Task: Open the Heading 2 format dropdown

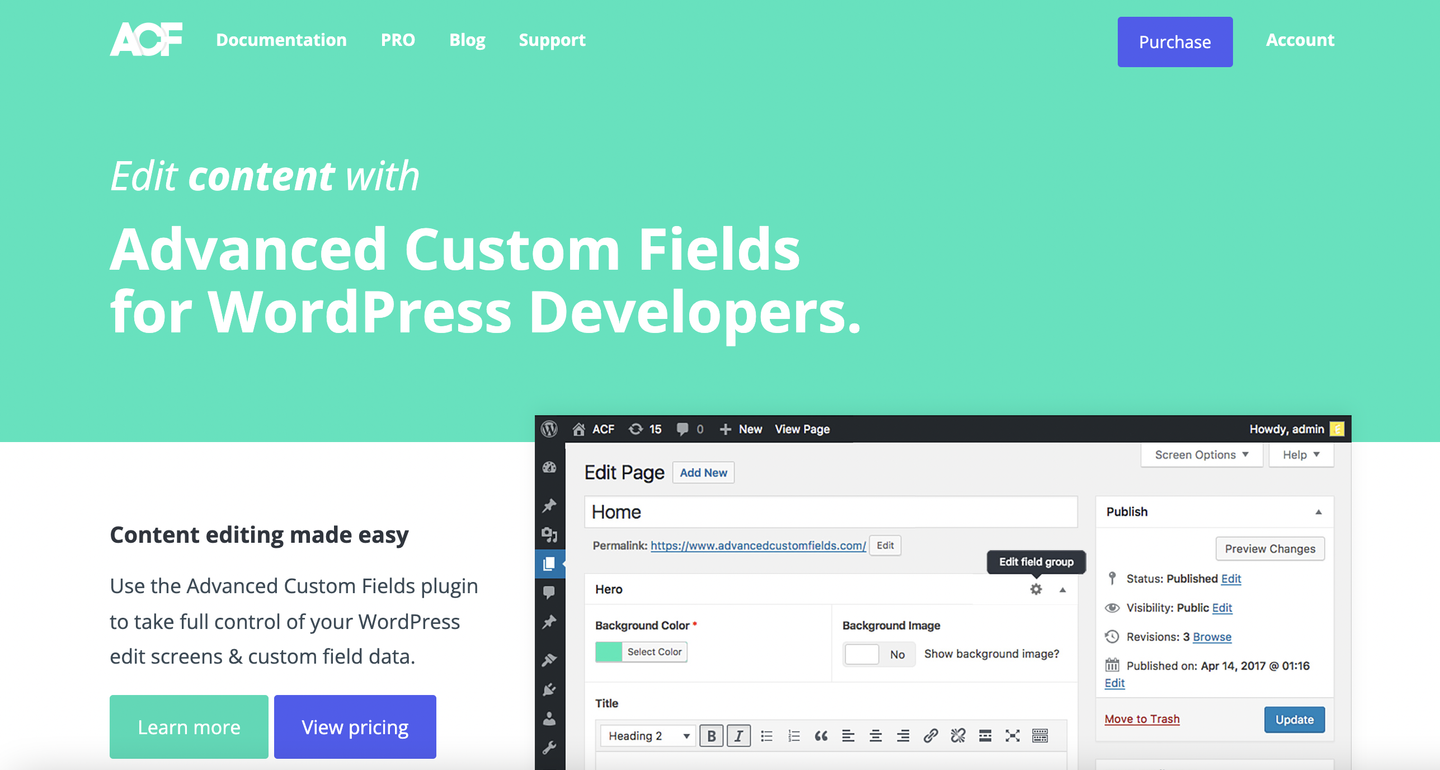Action: point(648,736)
